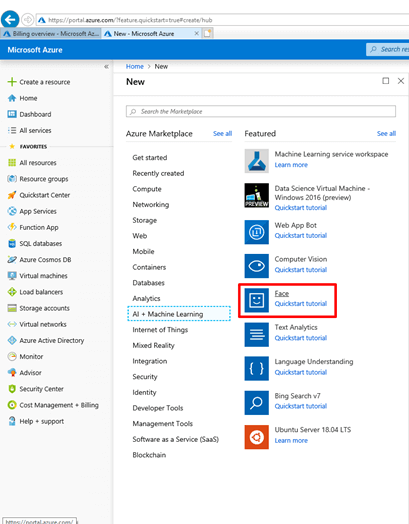
Task: Click Learn more under Machine Learning workspace
Action: coord(291,165)
